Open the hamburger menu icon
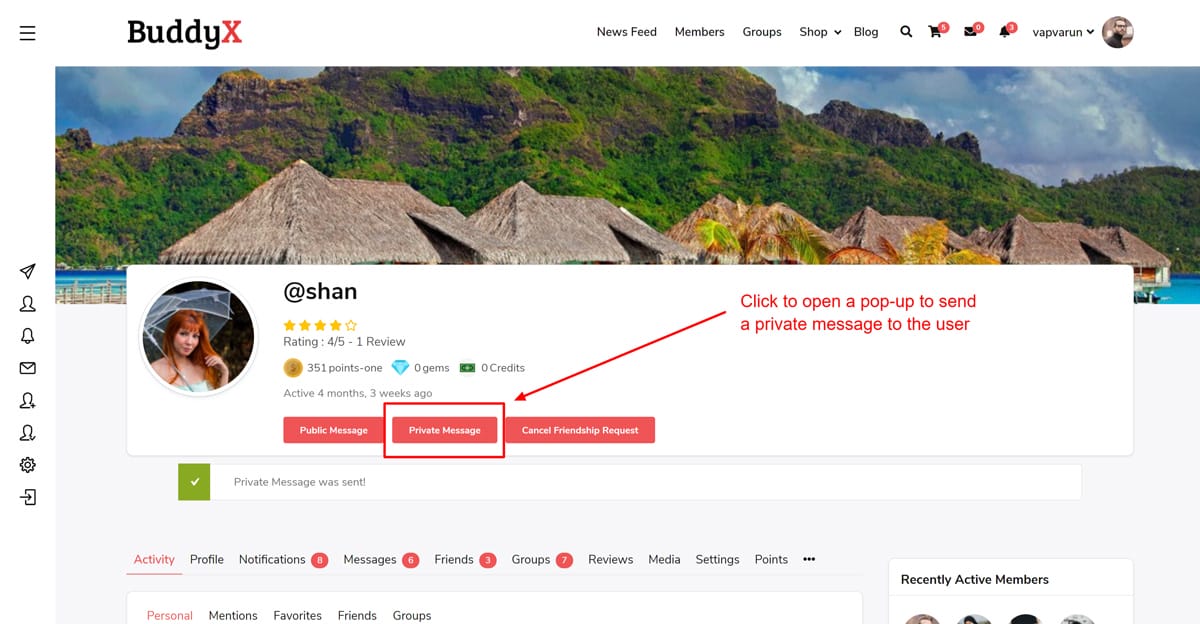 (x=27, y=33)
